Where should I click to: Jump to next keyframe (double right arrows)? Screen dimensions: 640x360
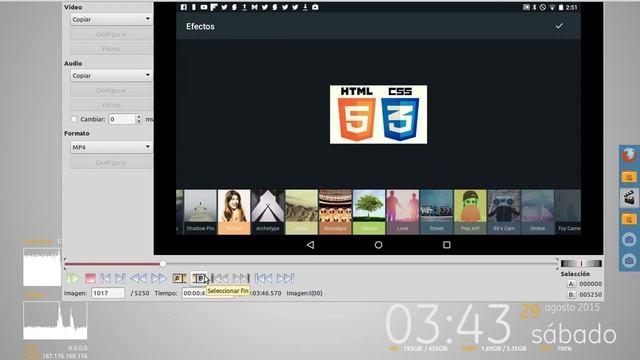coord(159,278)
